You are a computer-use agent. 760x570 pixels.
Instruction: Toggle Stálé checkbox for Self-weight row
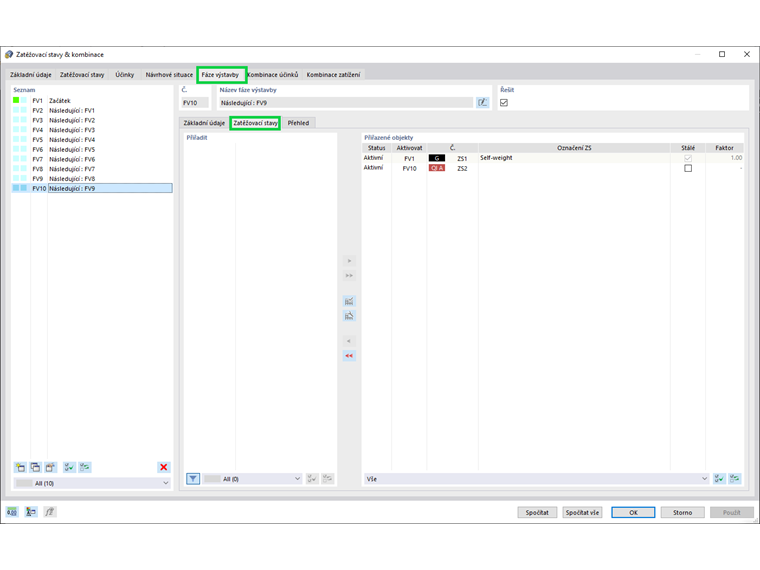(x=688, y=158)
